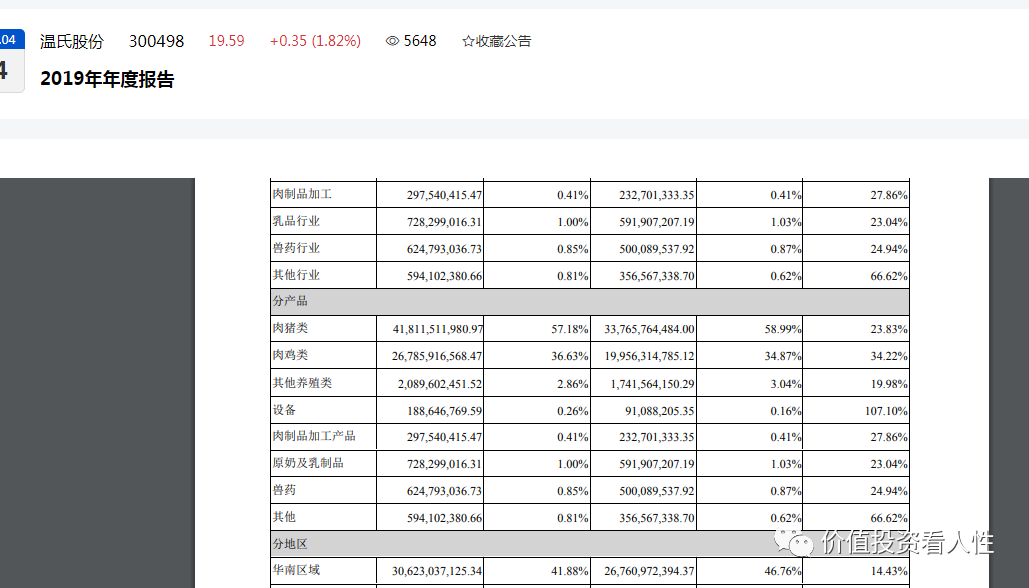Click growth value 14.43%
Viewport: 1029px width, 588px height.
889,572
